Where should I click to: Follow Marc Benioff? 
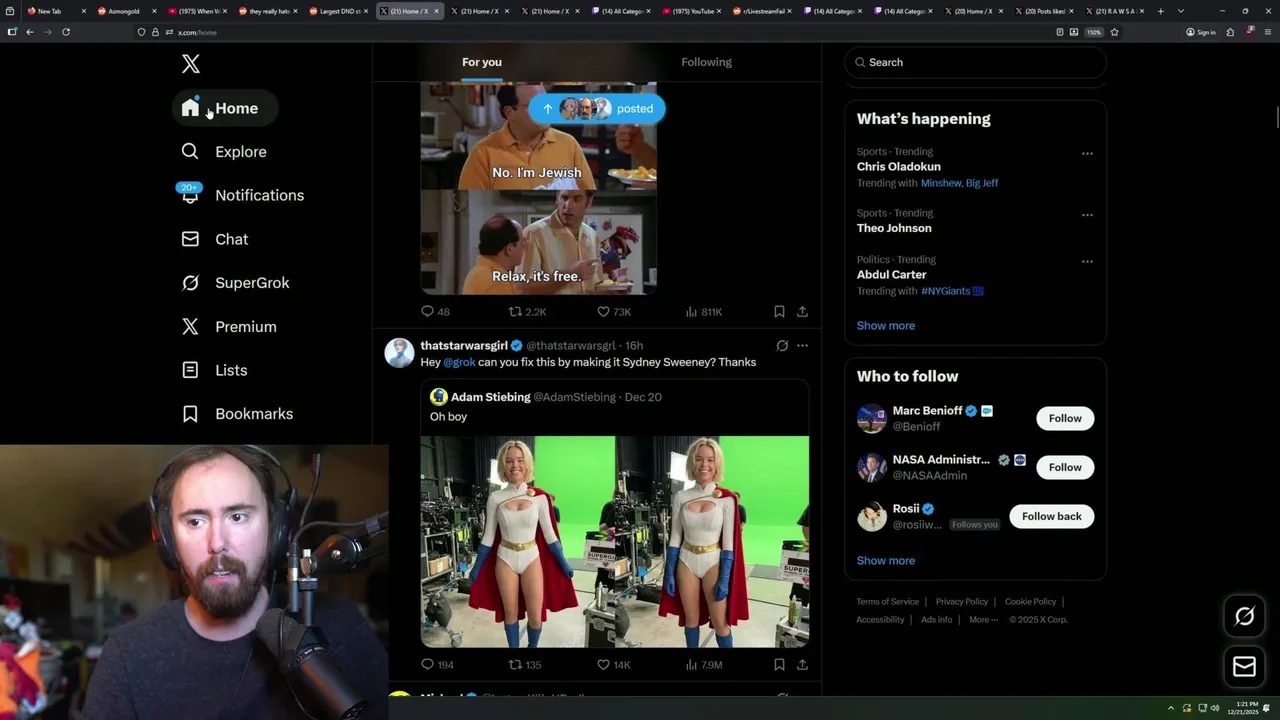pos(1065,418)
